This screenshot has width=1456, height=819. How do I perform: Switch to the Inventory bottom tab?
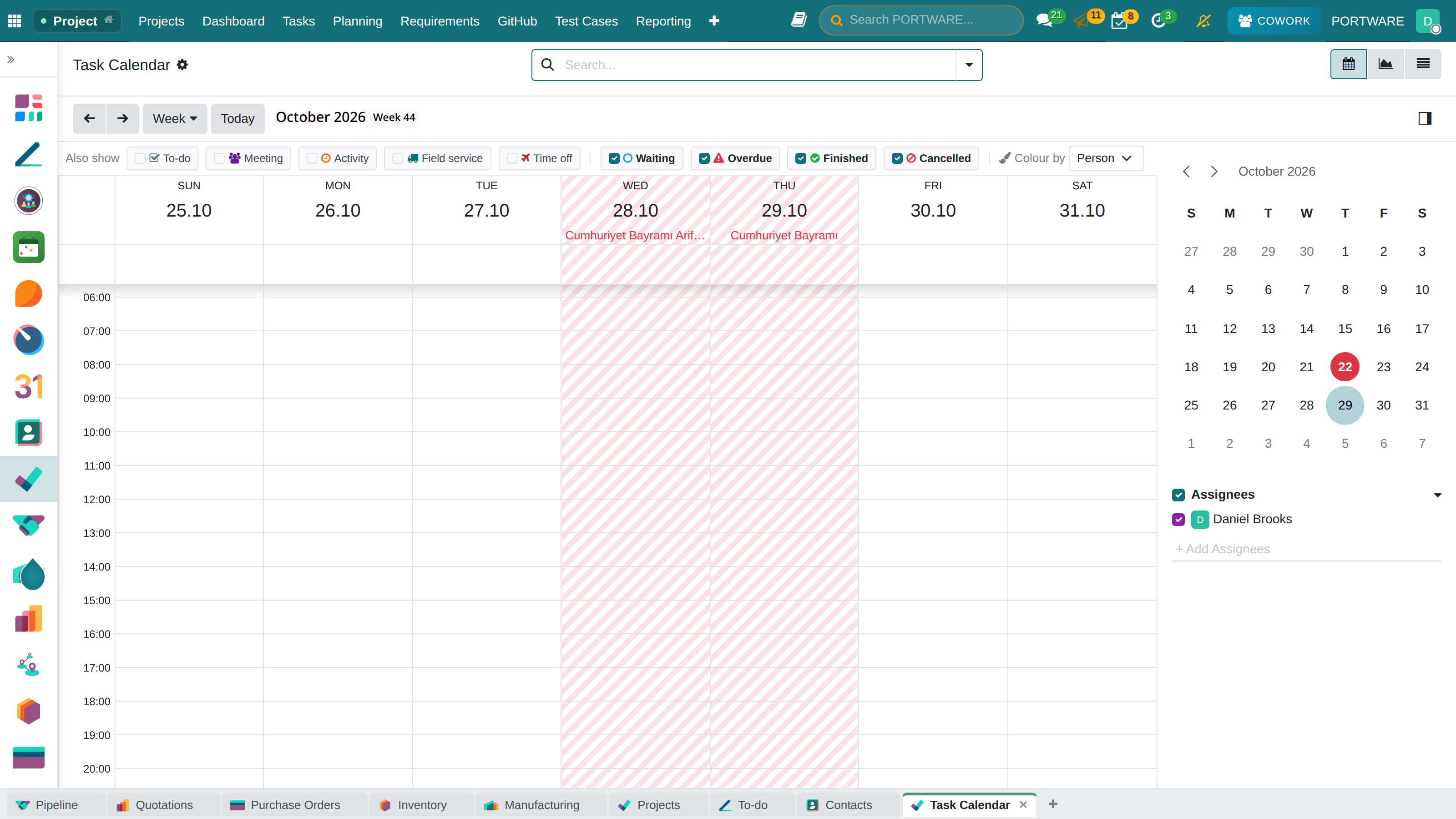coord(421,804)
